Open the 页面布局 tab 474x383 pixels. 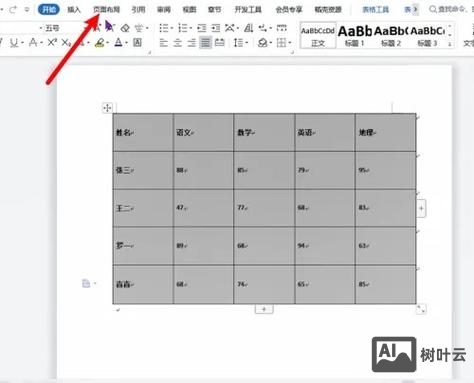pyautogui.click(x=106, y=10)
